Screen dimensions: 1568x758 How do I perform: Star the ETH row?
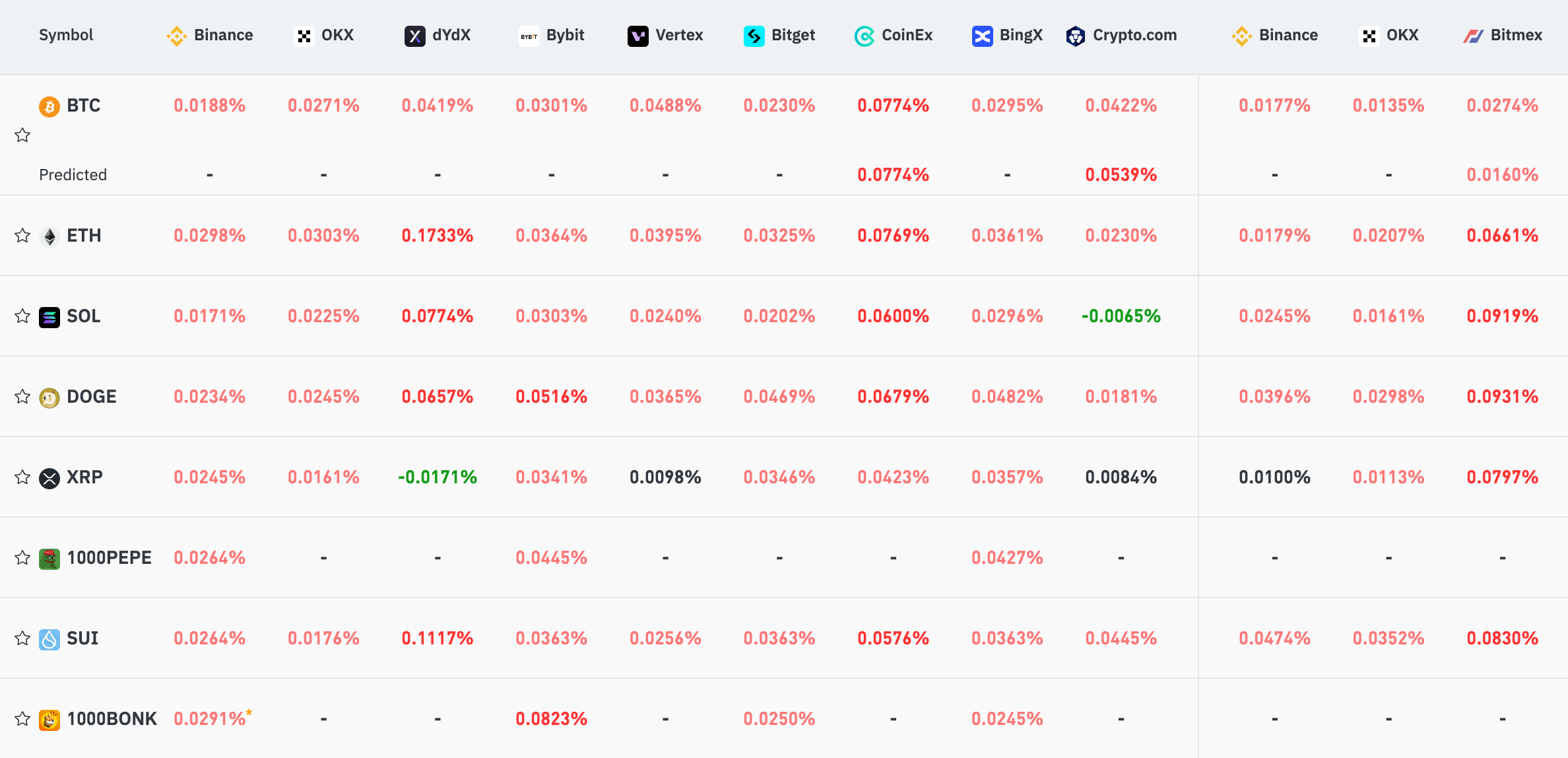click(22, 236)
